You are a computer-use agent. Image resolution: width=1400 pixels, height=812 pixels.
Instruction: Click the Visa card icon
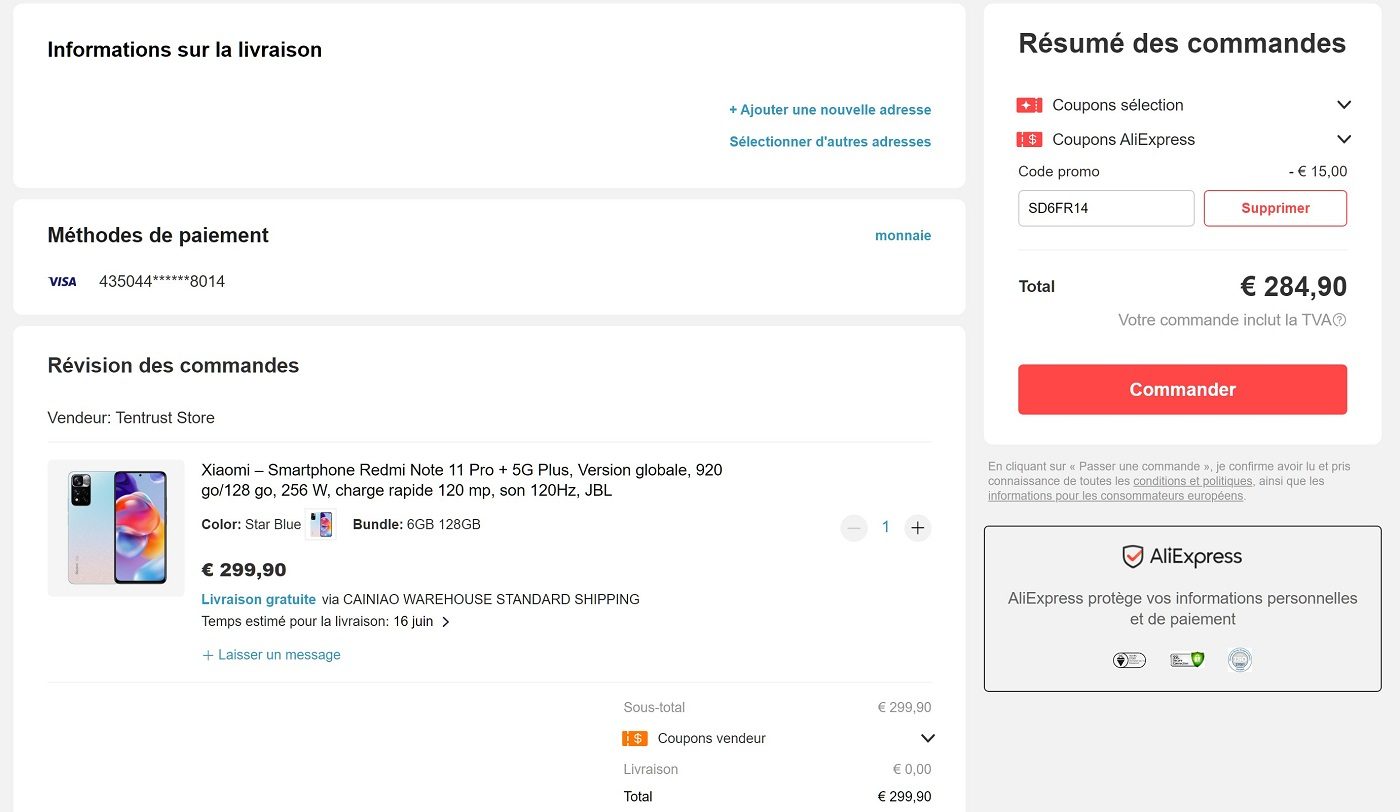click(62, 282)
